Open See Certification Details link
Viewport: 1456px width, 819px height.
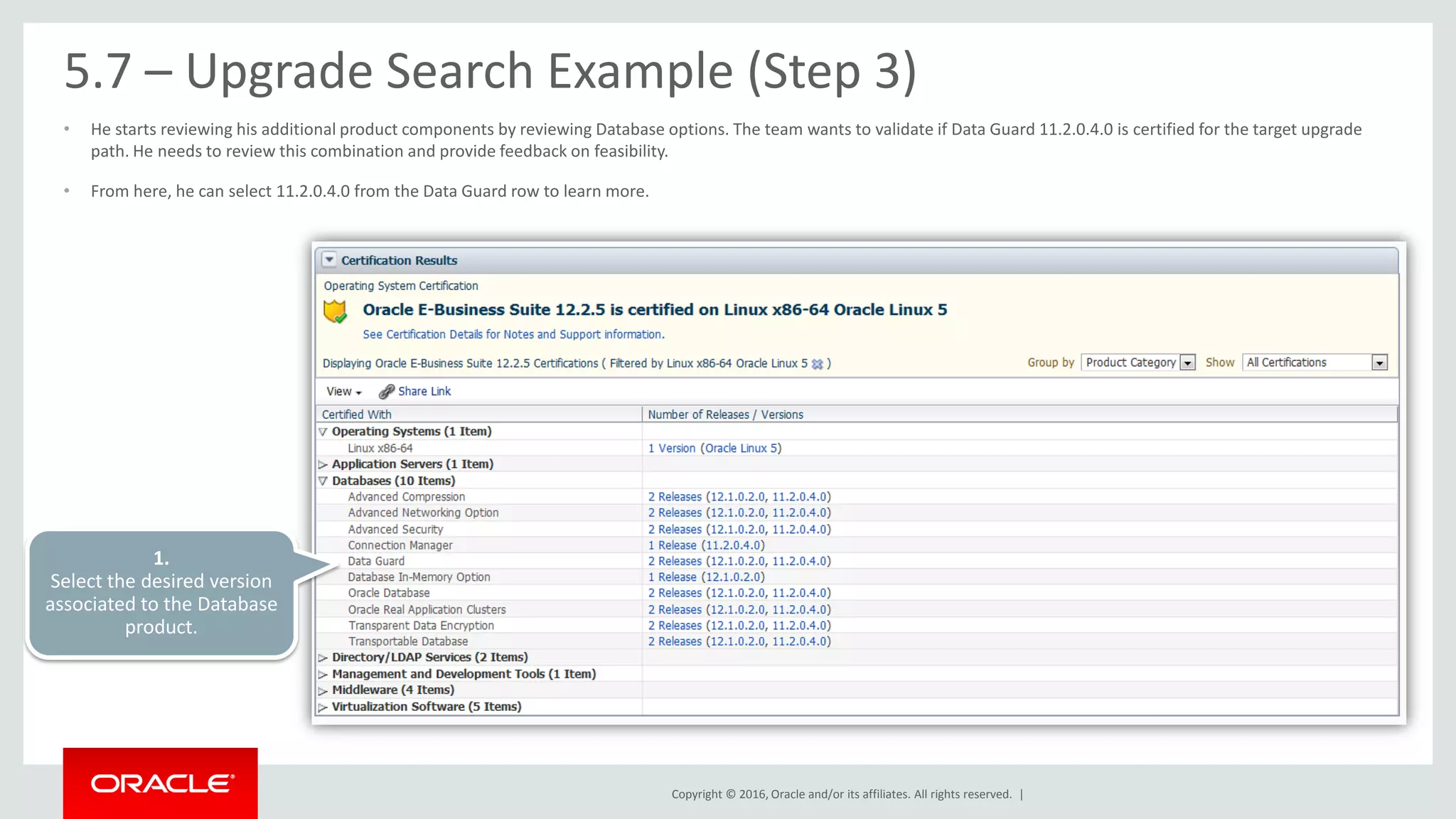[513, 334]
